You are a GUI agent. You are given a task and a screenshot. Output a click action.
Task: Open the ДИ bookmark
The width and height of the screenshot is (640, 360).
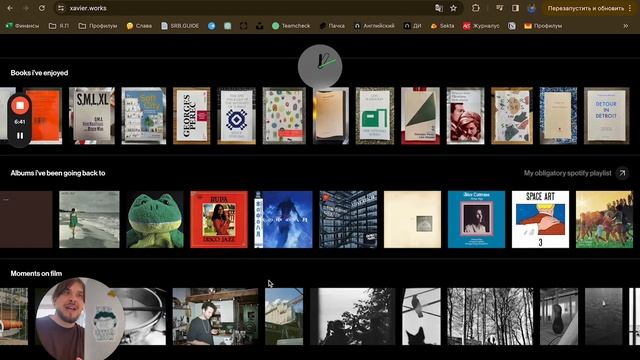[x=412, y=26]
